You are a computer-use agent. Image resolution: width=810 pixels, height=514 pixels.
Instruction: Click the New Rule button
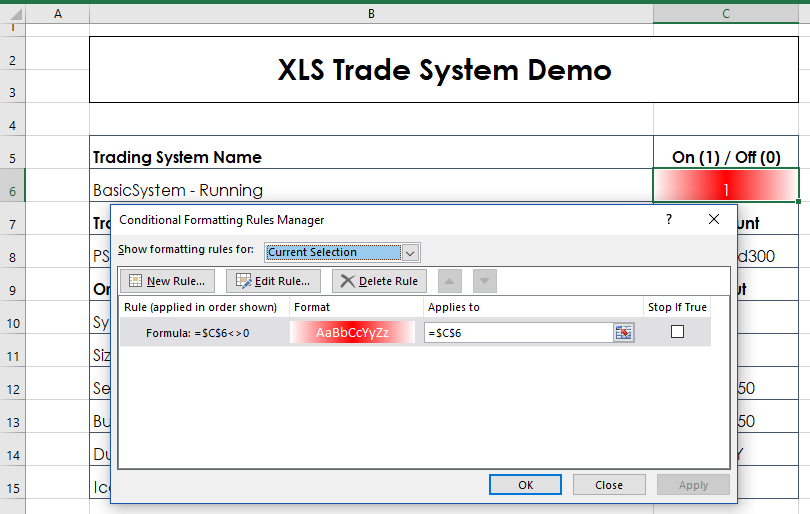[168, 281]
